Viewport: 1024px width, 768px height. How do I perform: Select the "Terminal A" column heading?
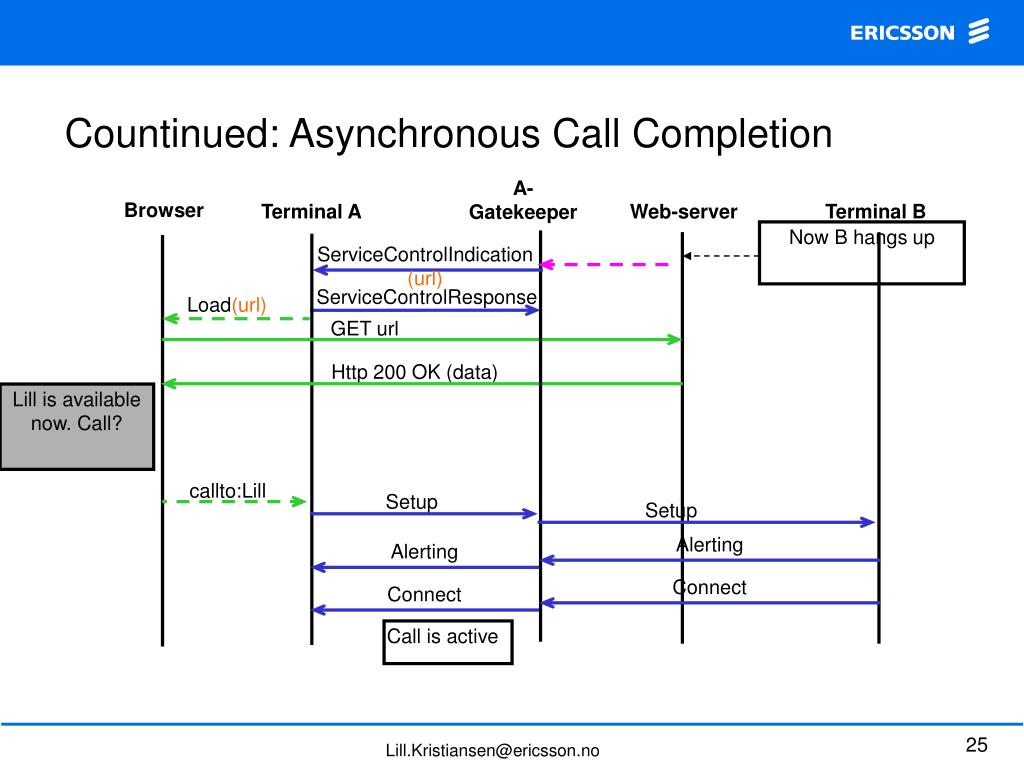311,212
